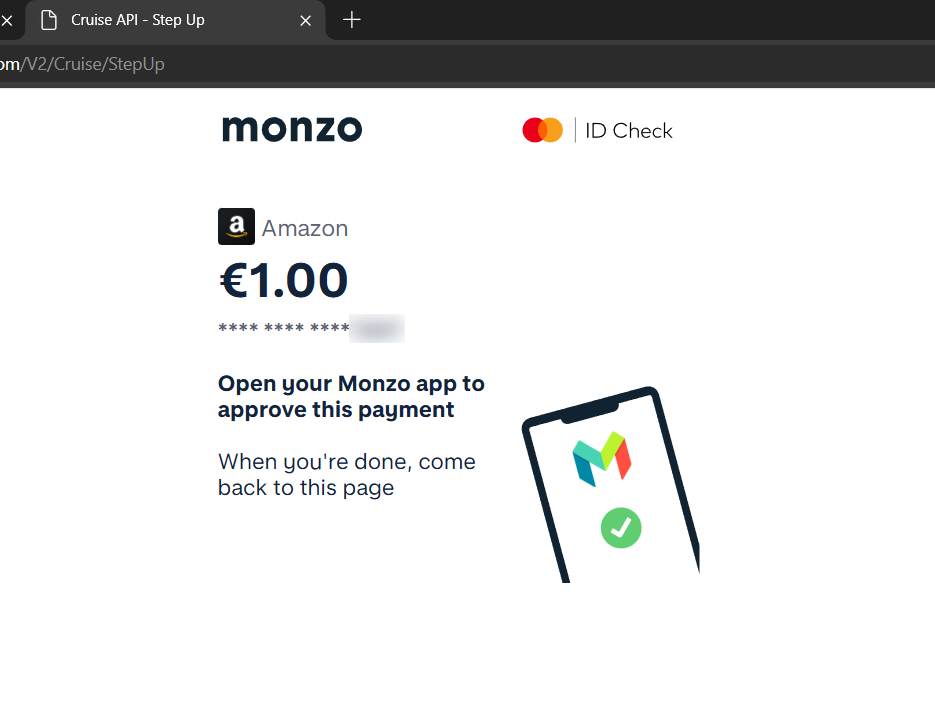Screen dimensions: 935x720
Task: Click the "come back to this page" text
Action: (346, 475)
